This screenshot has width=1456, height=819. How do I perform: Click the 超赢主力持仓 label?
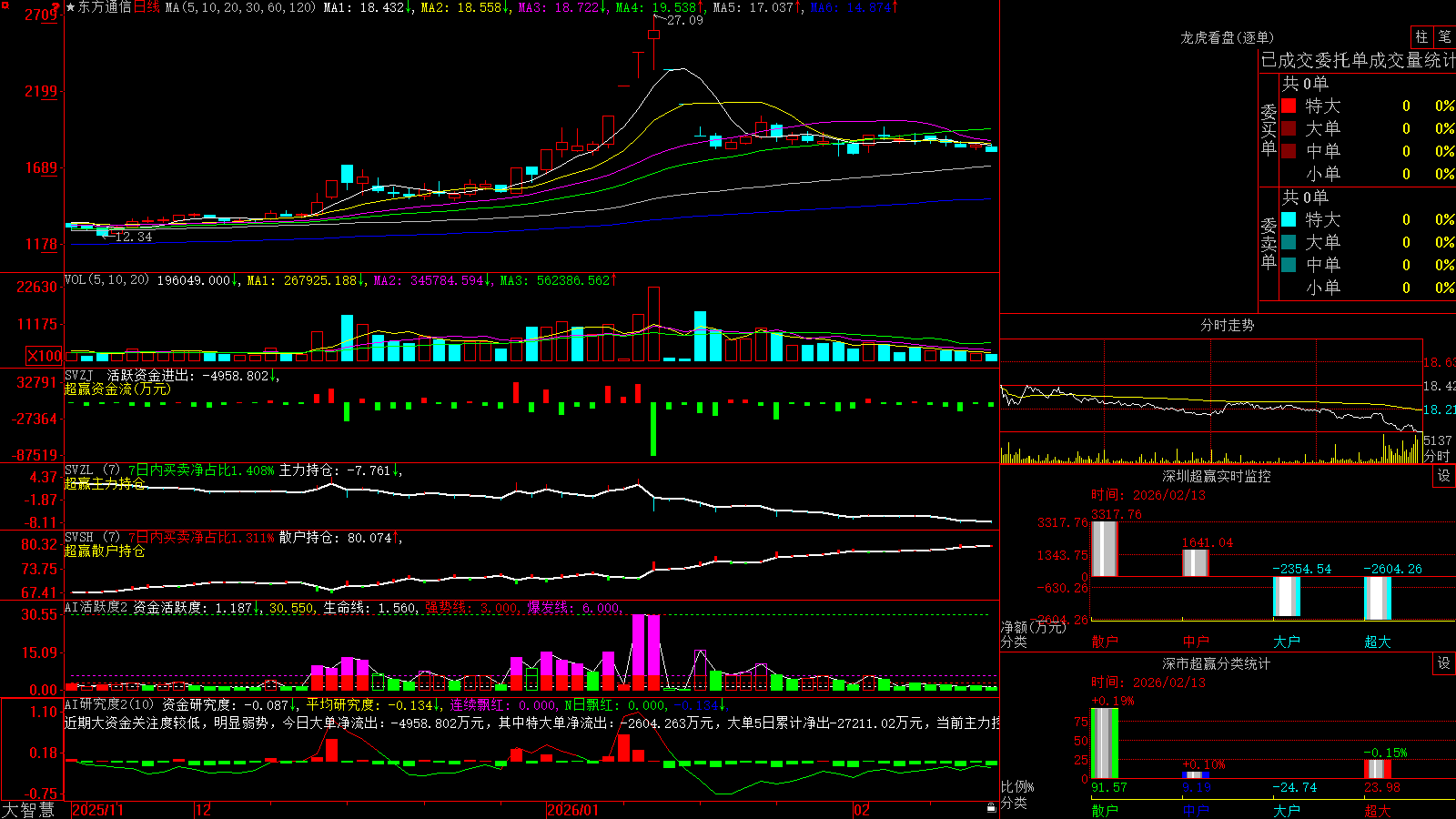pyautogui.click(x=105, y=483)
